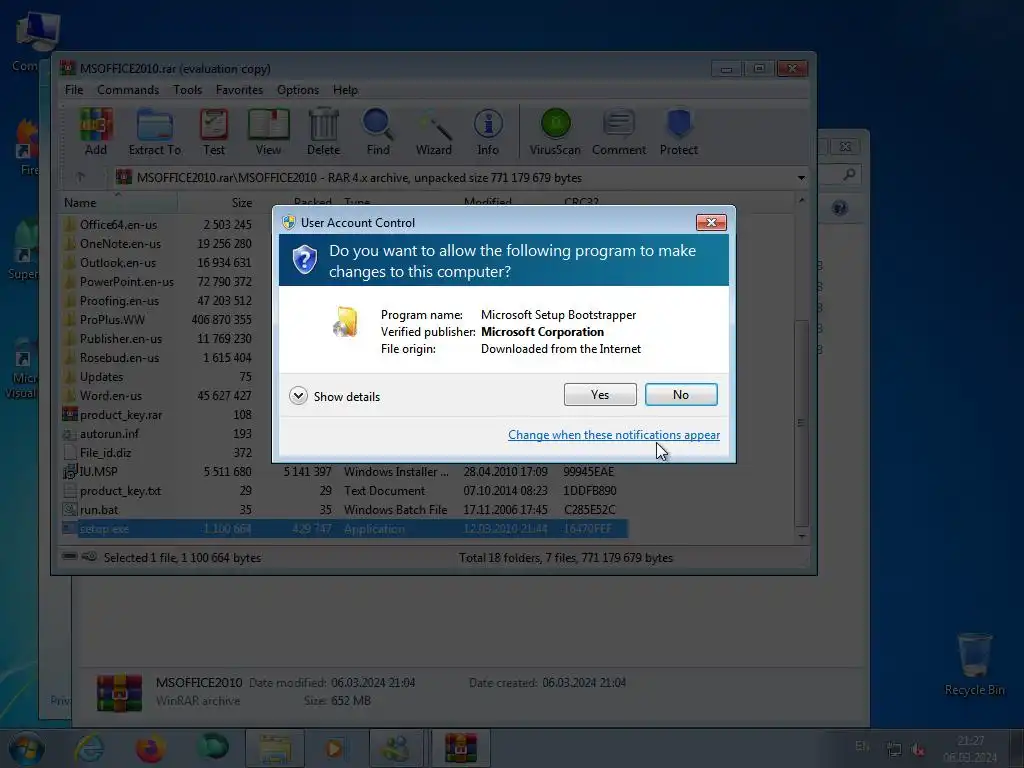Screen dimensions: 1024x768
Task: Click the Wizard toolbar icon in WinRAR
Action: tap(434, 133)
